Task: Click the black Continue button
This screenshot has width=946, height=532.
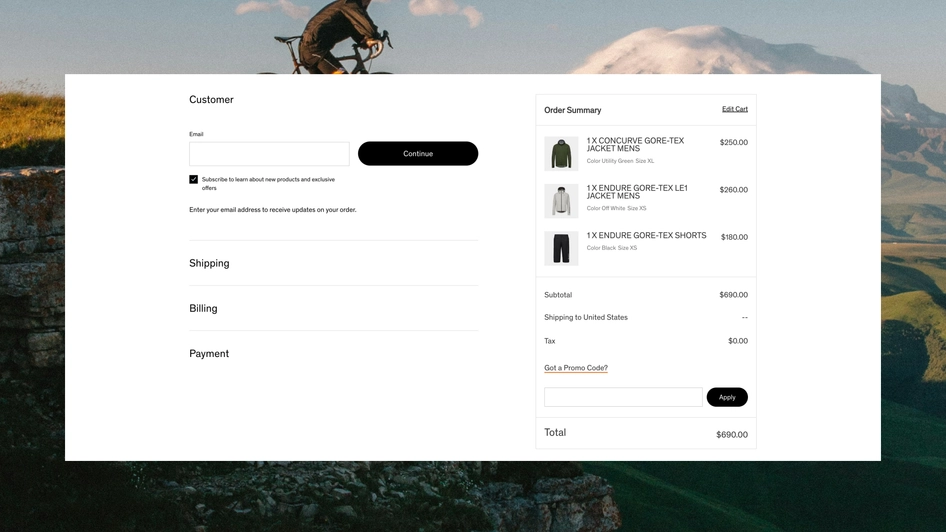Action: pos(417,154)
